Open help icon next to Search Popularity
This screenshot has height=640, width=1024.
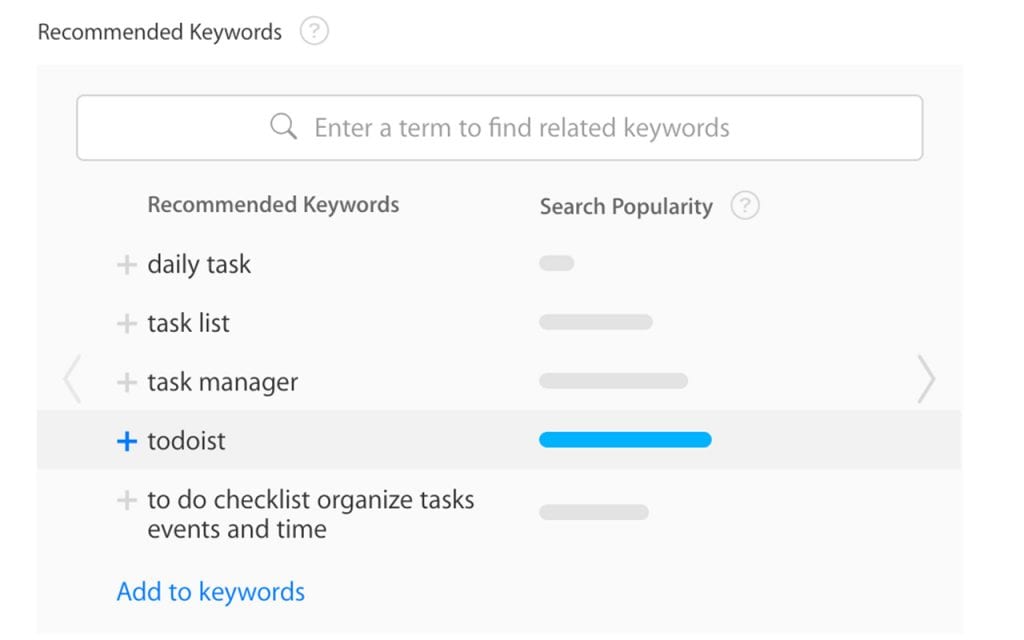(745, 206)
